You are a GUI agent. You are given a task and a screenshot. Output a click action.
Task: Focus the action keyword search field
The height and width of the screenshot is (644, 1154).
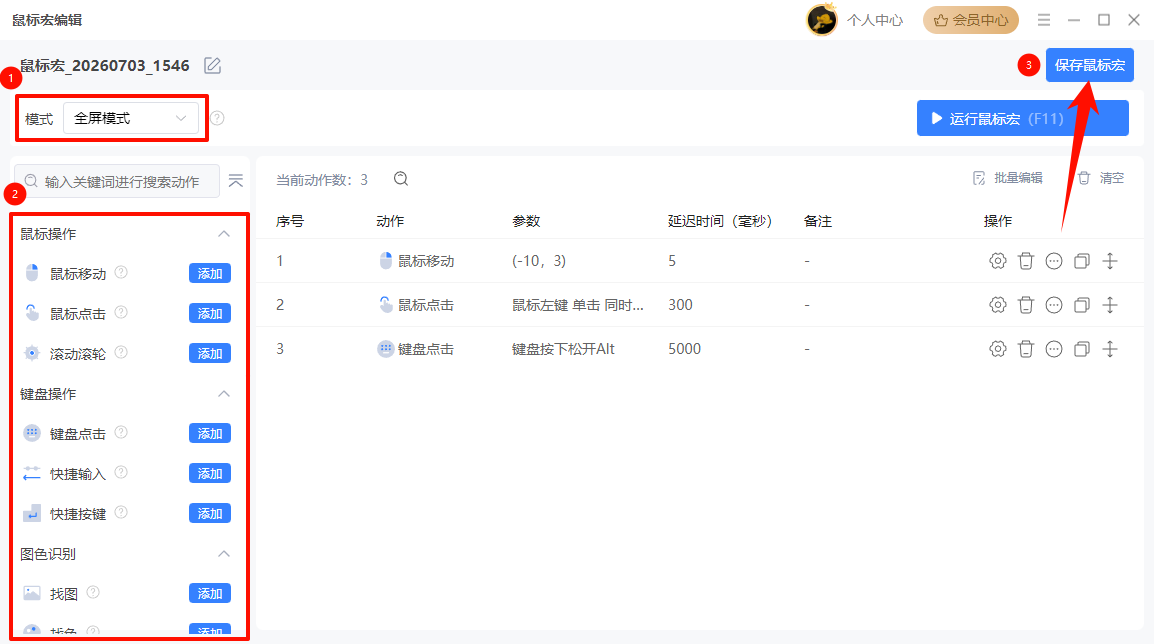tap(117, 181)
